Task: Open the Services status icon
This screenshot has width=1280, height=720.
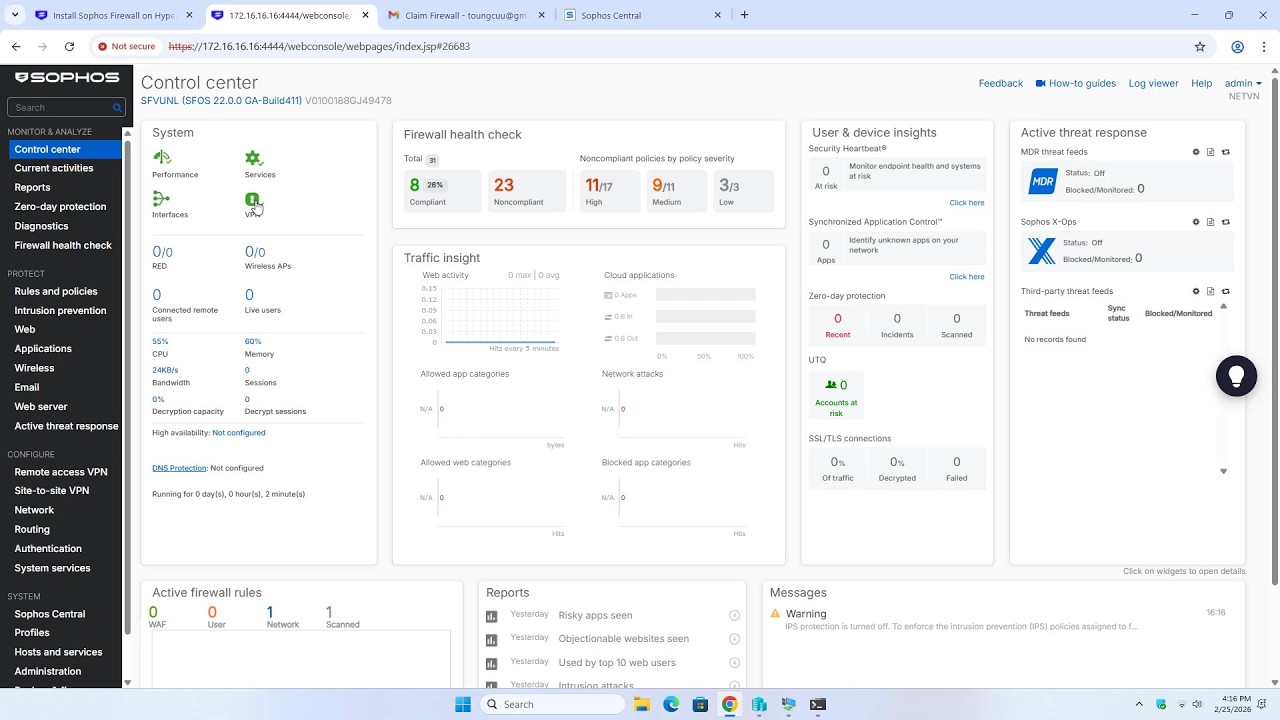Action: point(253,158)
